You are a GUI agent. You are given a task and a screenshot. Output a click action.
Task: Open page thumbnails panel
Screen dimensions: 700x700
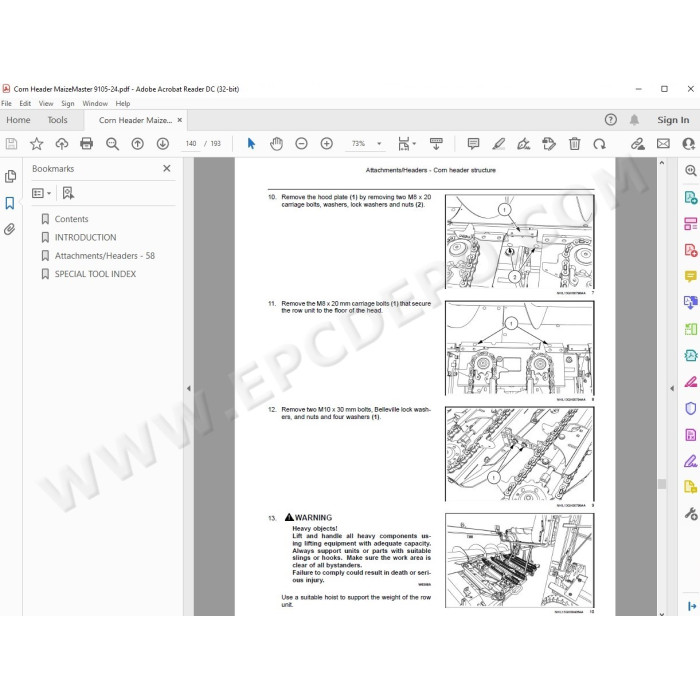[x=10, y=176]
